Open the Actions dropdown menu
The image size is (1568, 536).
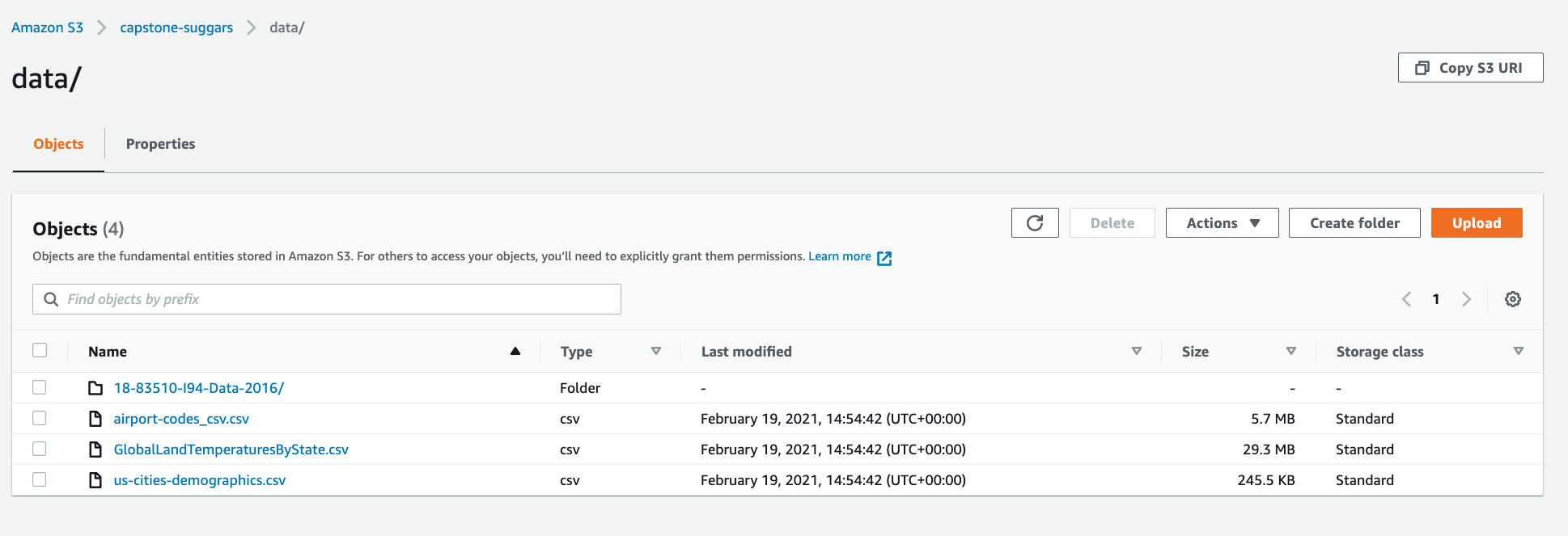tap(1222, 223)
